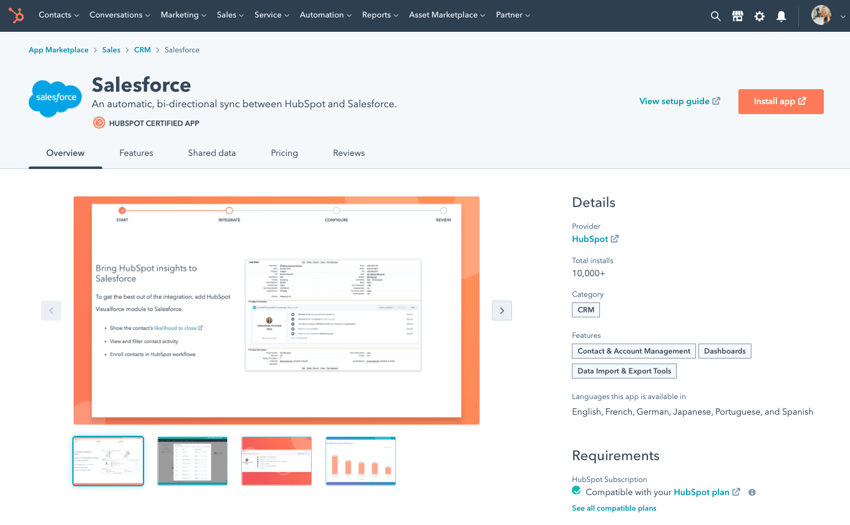
Task: Go to App Marketplace breadcrumb
Action: 59,50
